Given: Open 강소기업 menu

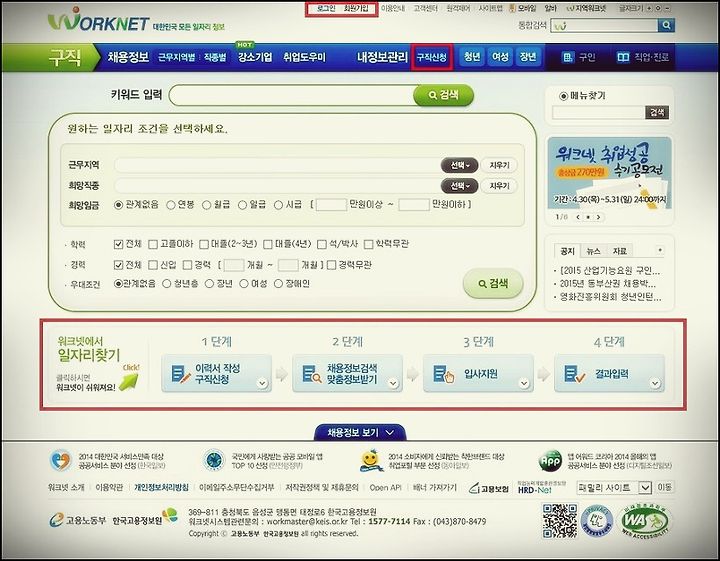Looking at the screenshot, I should (x=255, y=57).
